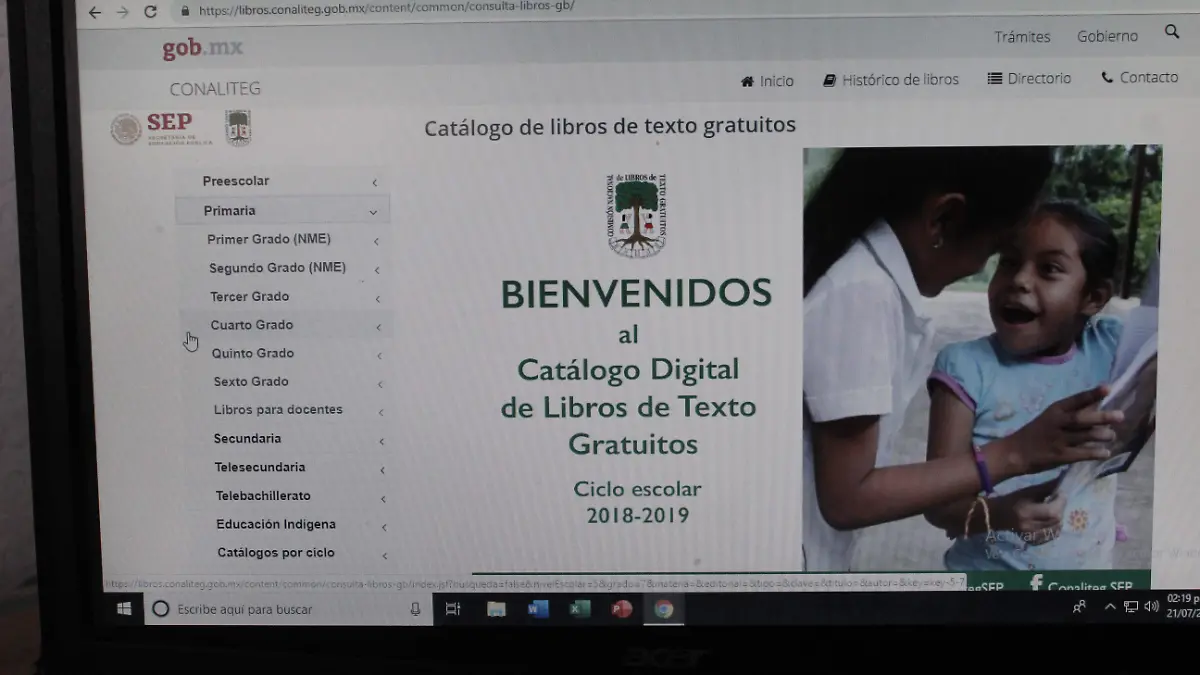Viewport: 1200px width, 675px height.
Task: Open Google Chrome from the taskbar
Action: coord(664,609)
